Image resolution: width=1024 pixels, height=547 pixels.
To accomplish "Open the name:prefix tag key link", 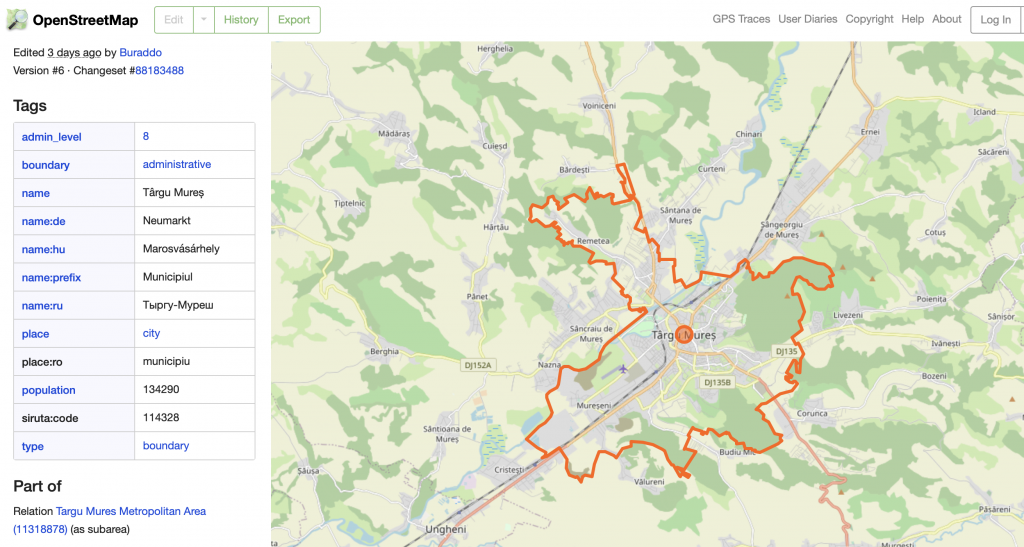I will pyautogui.click(x=51, y=277).
